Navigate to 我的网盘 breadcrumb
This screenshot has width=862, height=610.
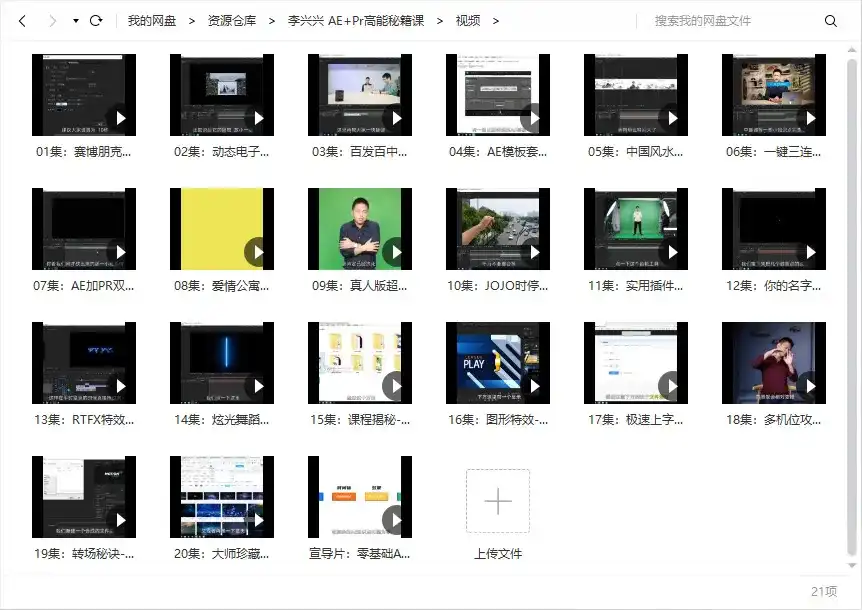click(151, 19)
